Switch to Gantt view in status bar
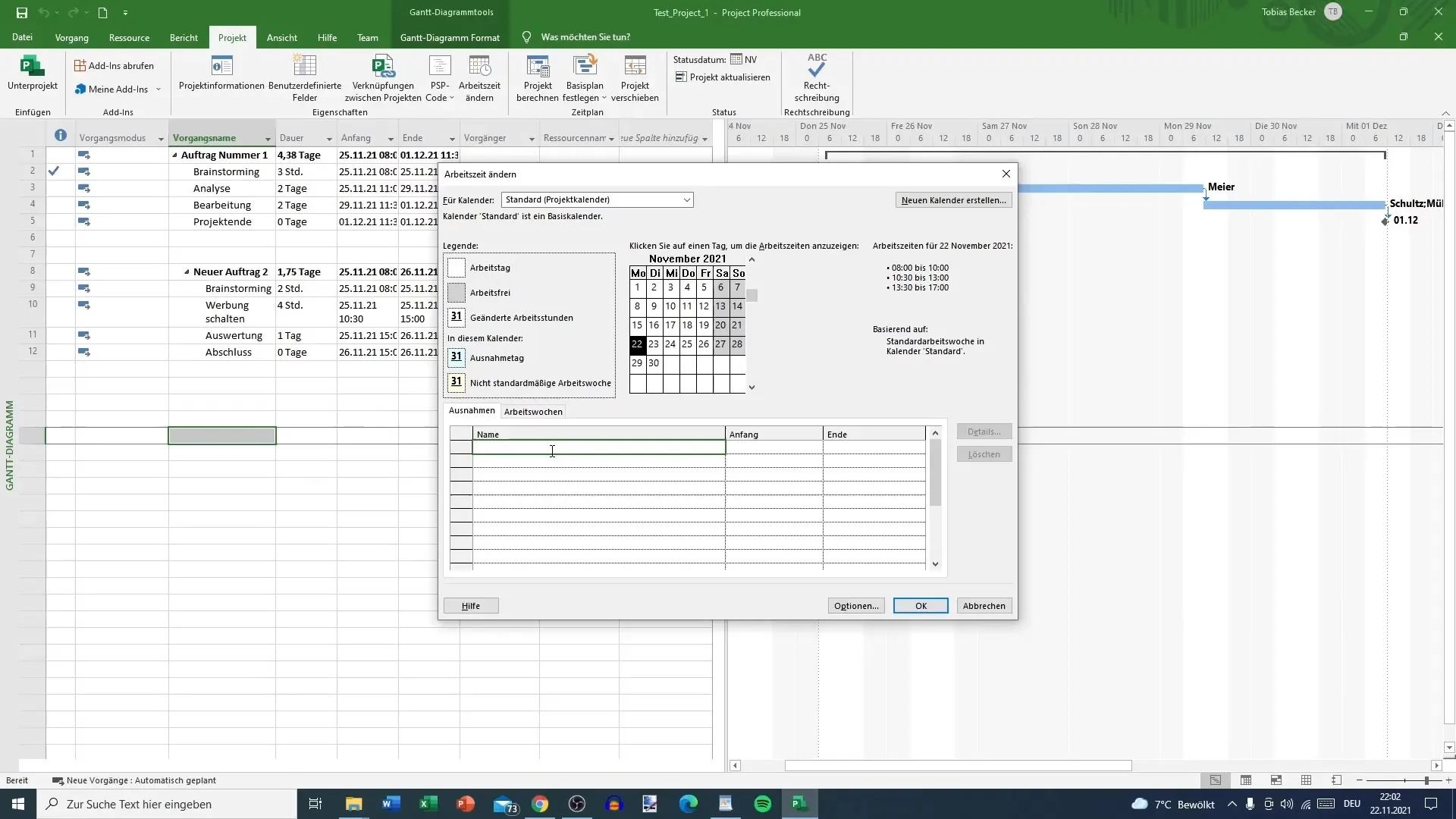The width and height of the screenshot is (1456, 819). click(1216, 780)
